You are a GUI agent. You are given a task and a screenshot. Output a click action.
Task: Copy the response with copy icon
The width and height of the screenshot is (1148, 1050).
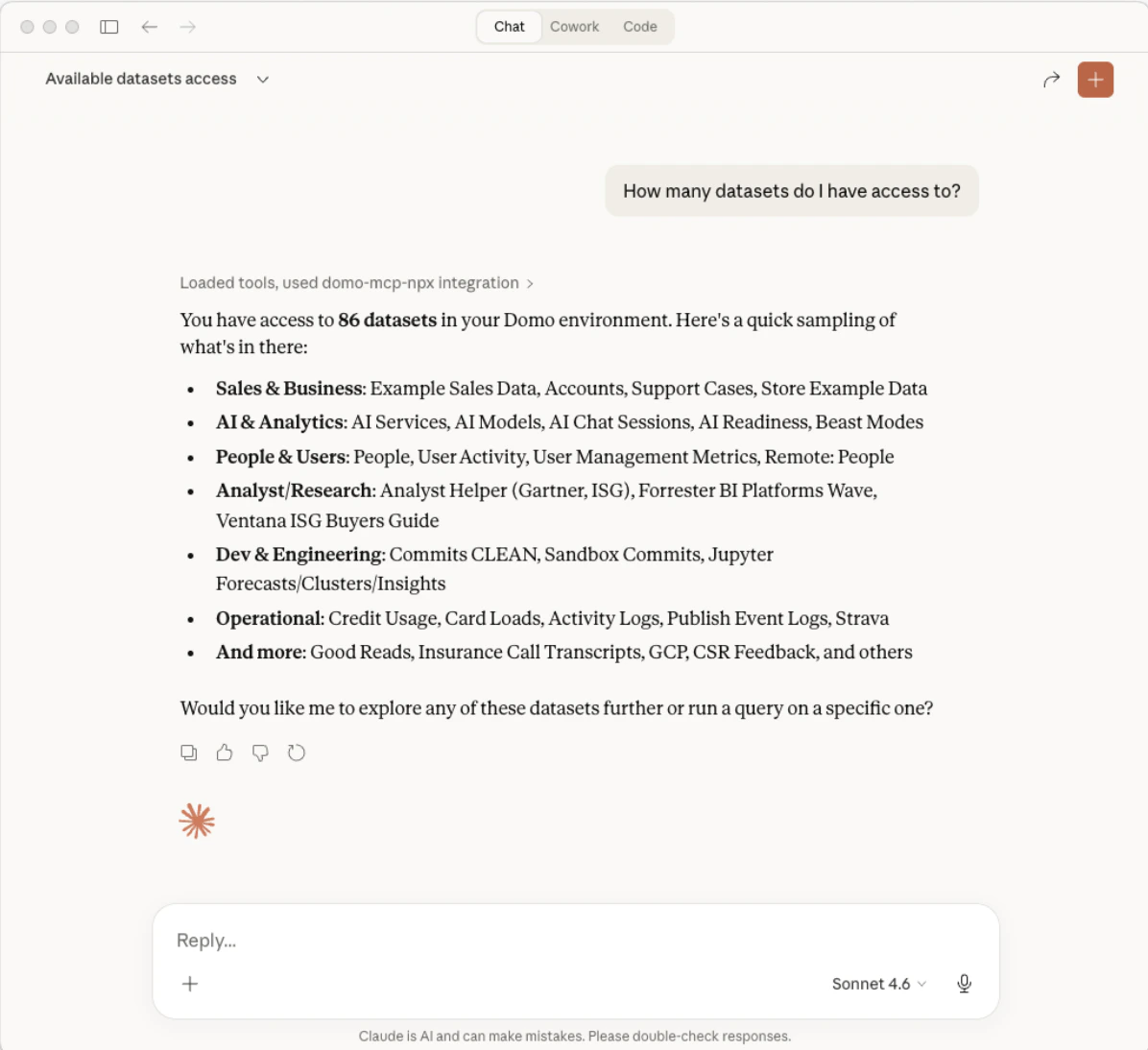[x=189, y=752]
